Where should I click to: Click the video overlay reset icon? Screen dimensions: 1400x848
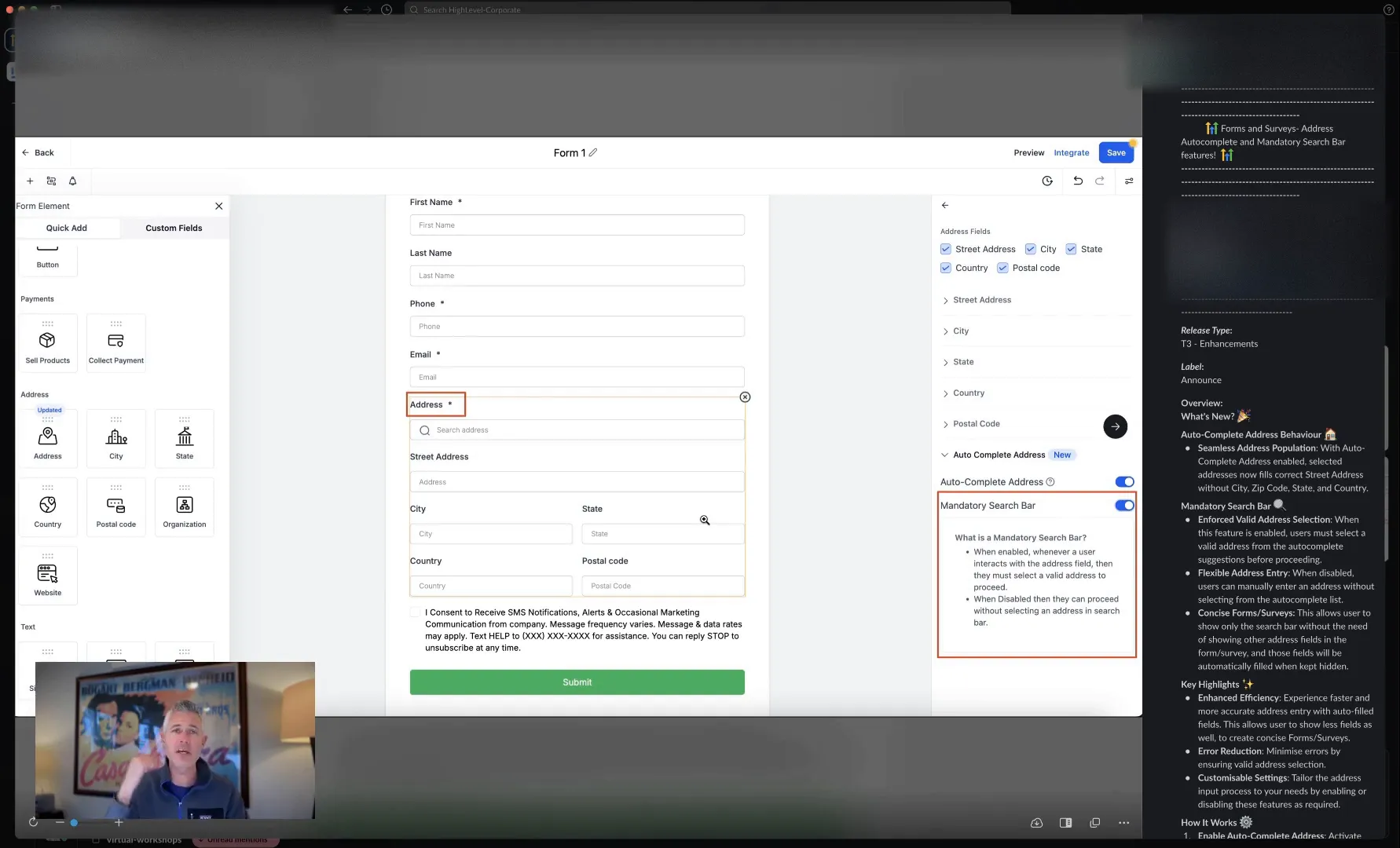33,822
